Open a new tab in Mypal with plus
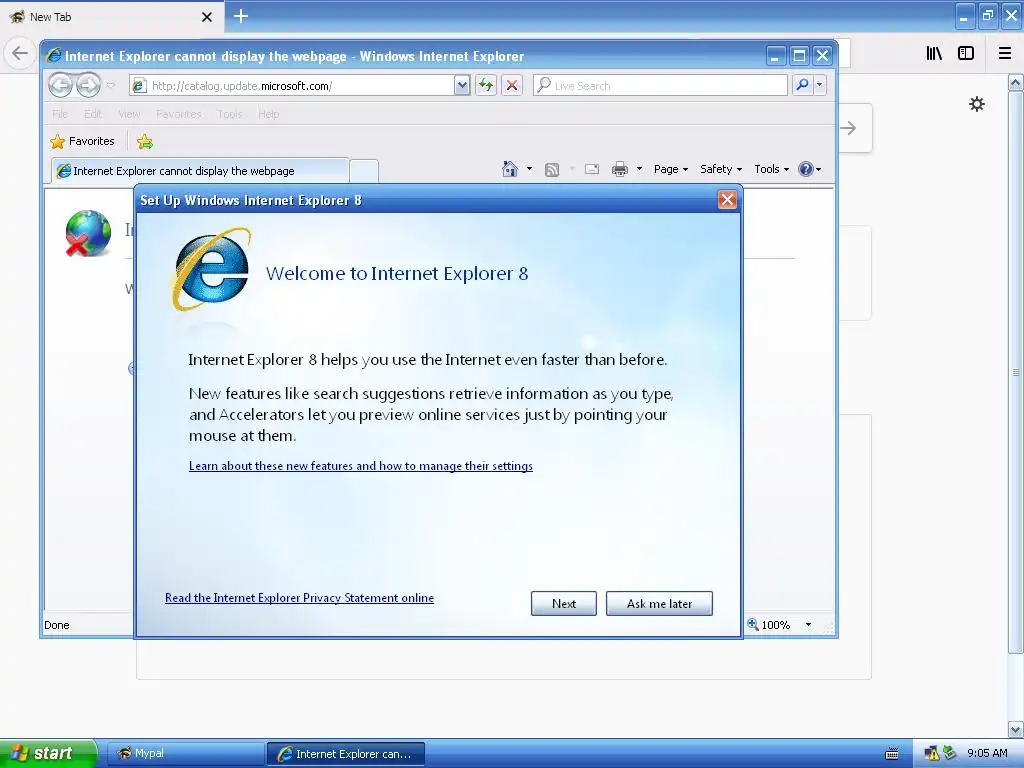Viewport: 1024px width, 768px height. (x=240, y=16)
